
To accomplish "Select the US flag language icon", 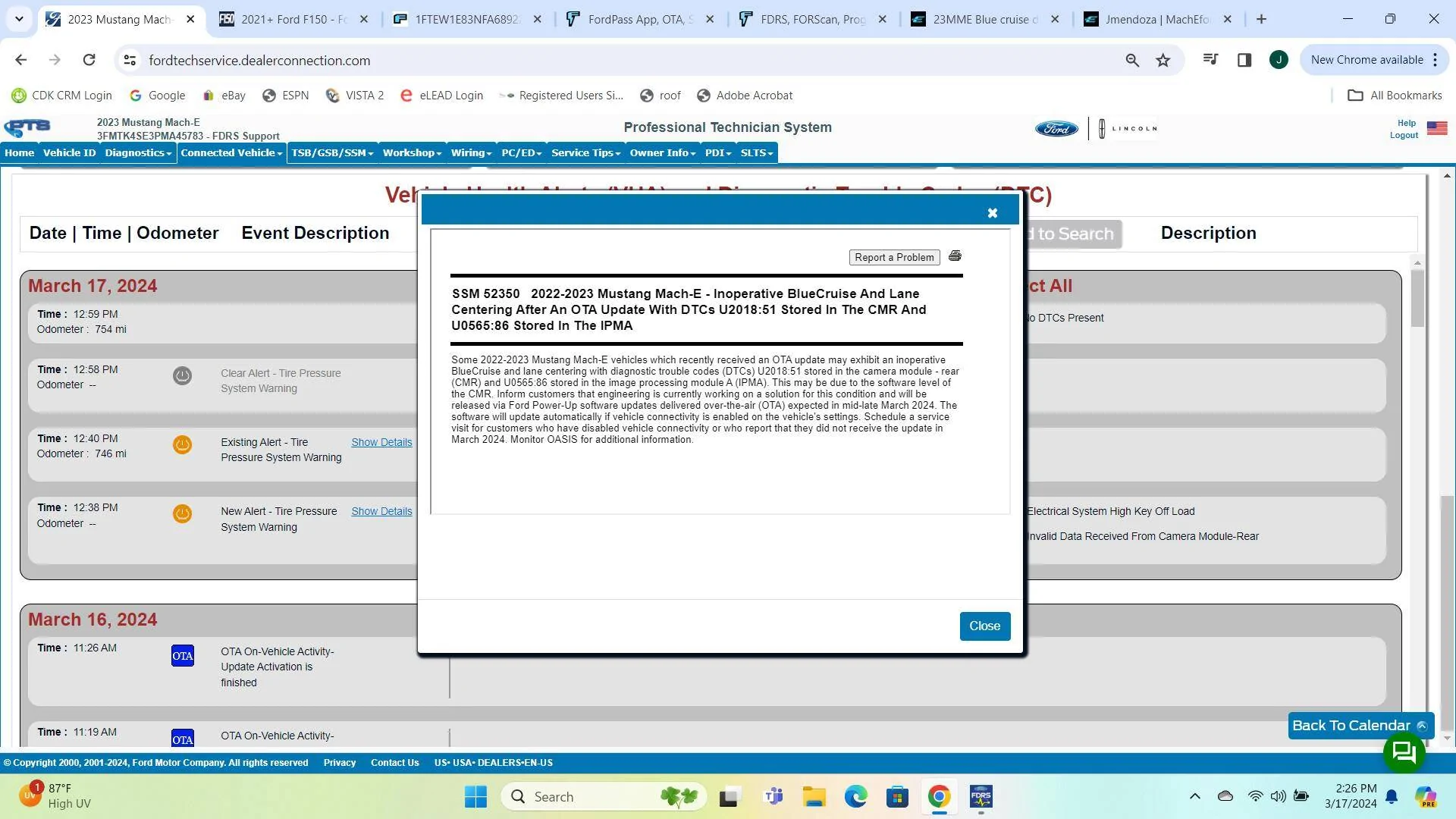I will (x=1436, y=128).
